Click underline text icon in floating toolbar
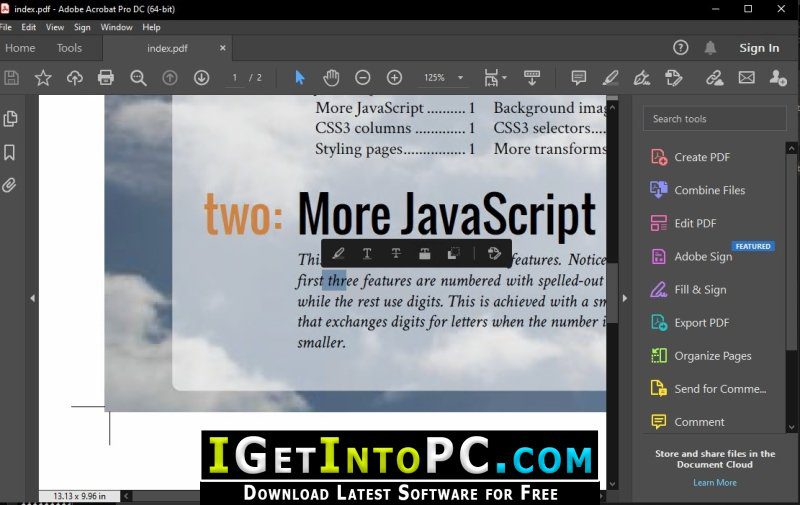Viewport: 800px width, 505px height. (x=367, y=254)
